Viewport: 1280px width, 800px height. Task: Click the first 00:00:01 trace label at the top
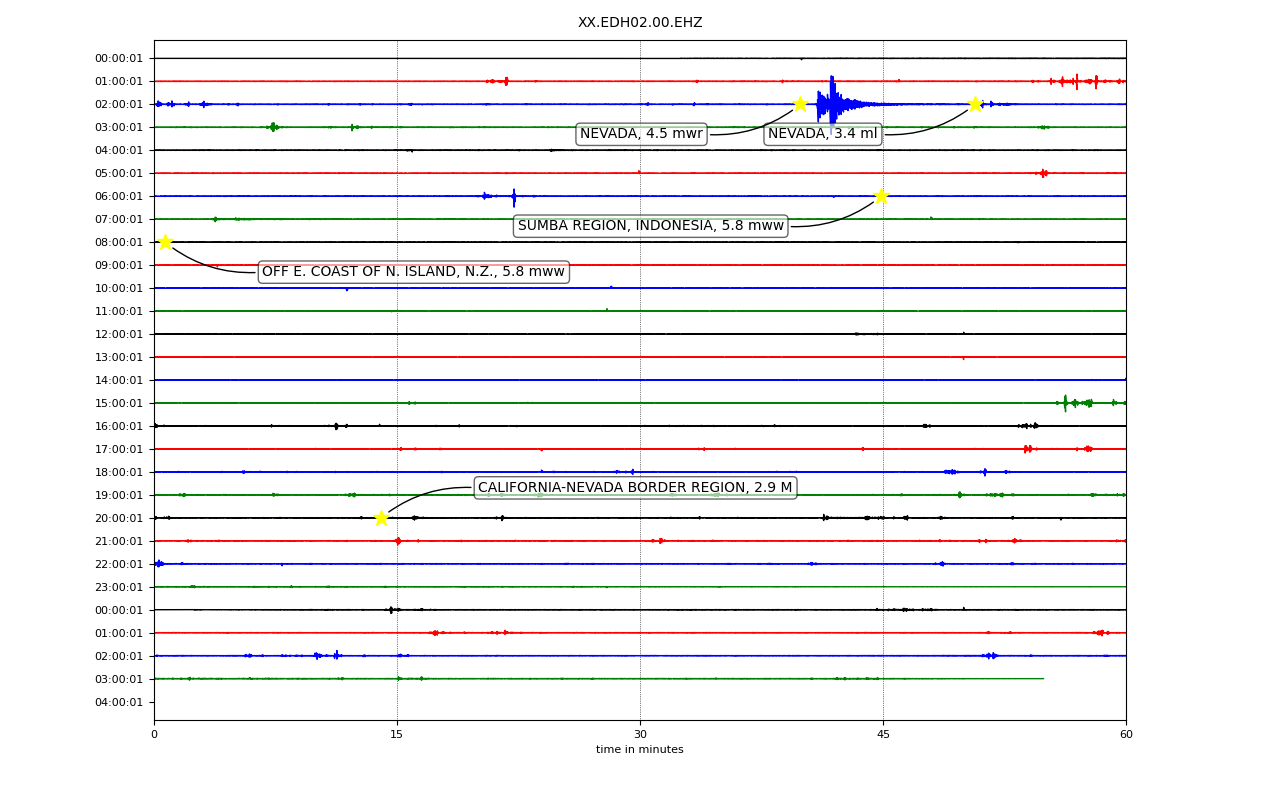point(119,58)
